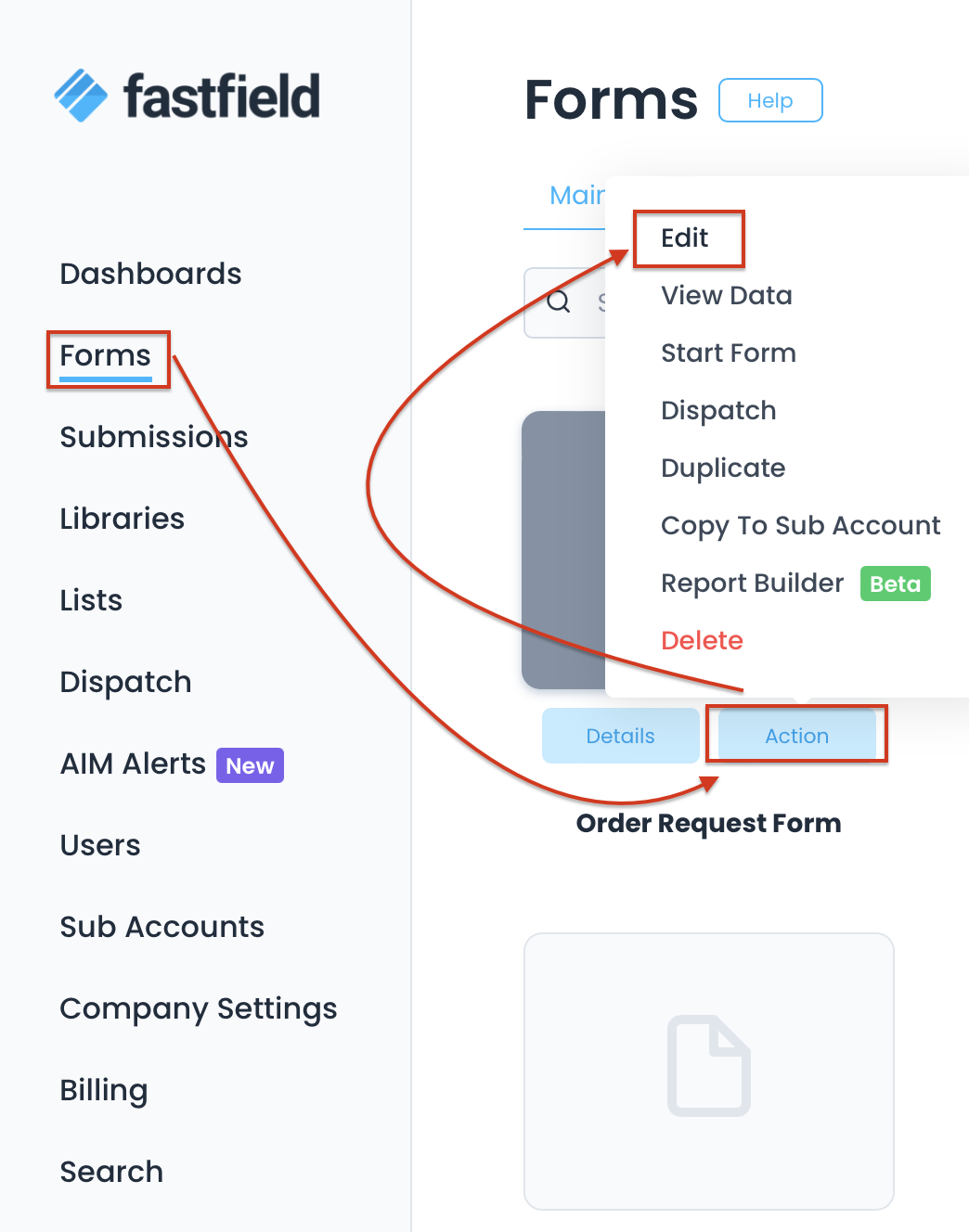969x1232 pixels.
Task: Click the blank document icon placeholder
Action: coord(709,1066)
